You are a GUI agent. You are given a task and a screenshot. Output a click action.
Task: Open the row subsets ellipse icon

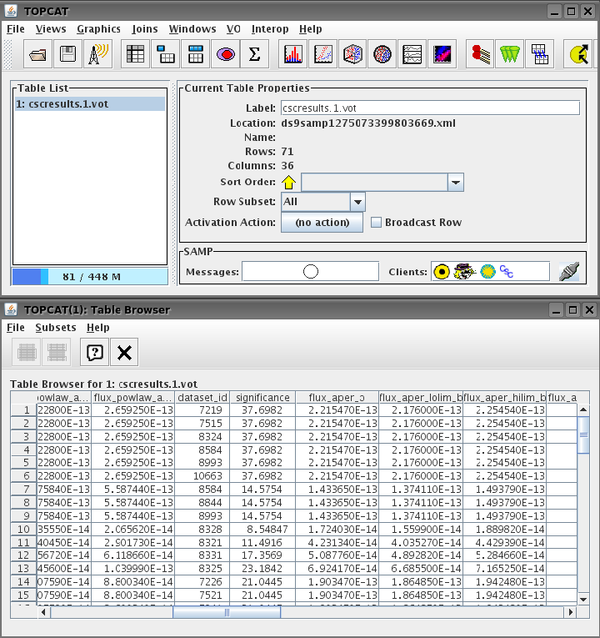(x=226, y=54)
